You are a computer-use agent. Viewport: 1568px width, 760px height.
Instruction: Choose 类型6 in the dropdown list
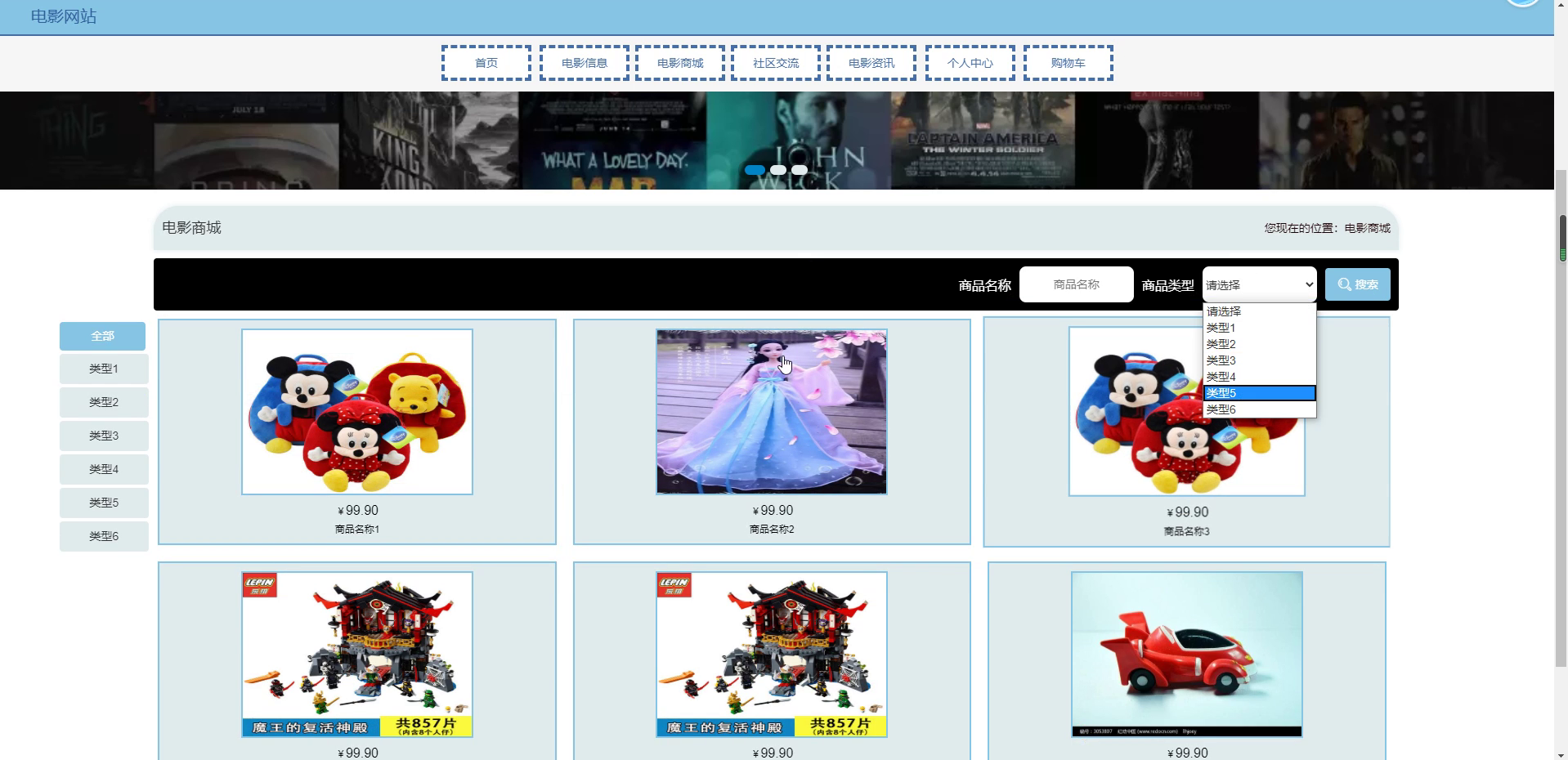[x=1260, y=409]
